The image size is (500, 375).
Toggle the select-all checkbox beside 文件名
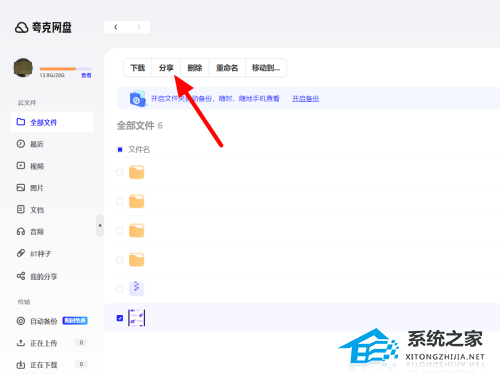coord(120,149)
